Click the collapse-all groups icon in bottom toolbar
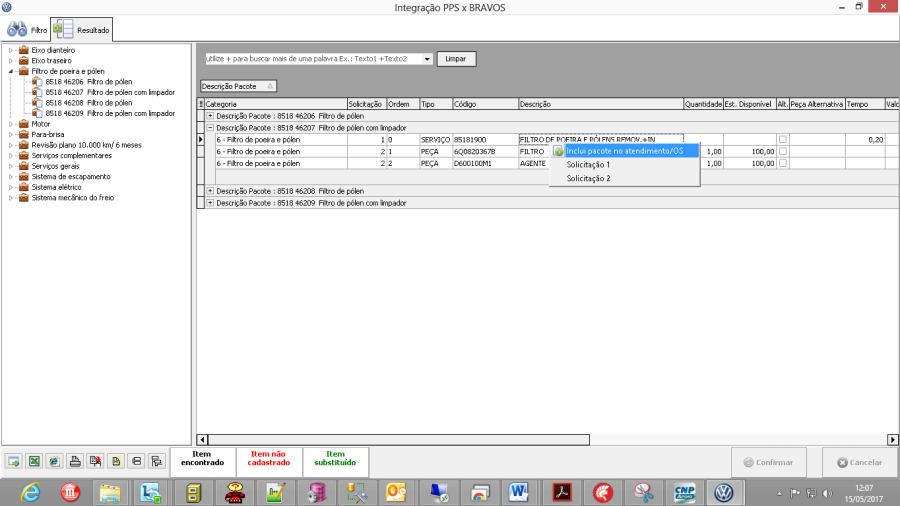 tap(137, 461)
